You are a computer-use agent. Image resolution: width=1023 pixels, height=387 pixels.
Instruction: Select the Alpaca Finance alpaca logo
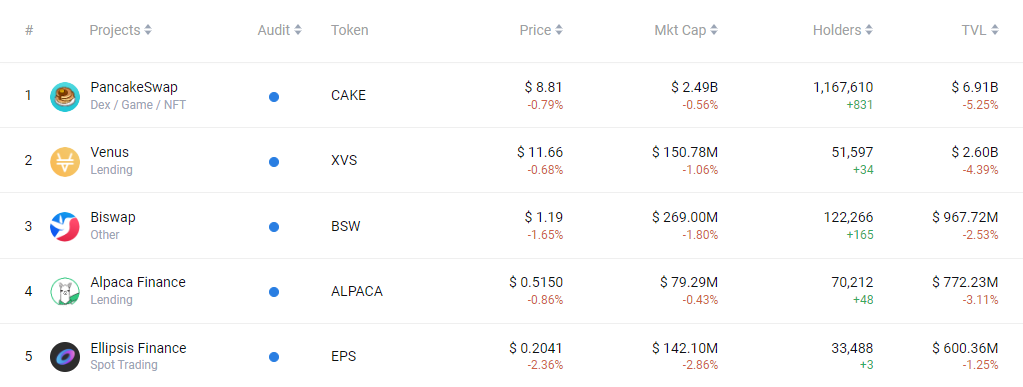[65, 292]
